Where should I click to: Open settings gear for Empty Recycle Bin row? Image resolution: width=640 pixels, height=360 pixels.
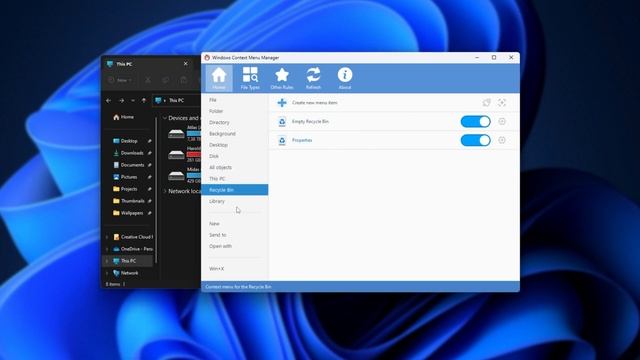pyautogui.click(x=502, y=121)
